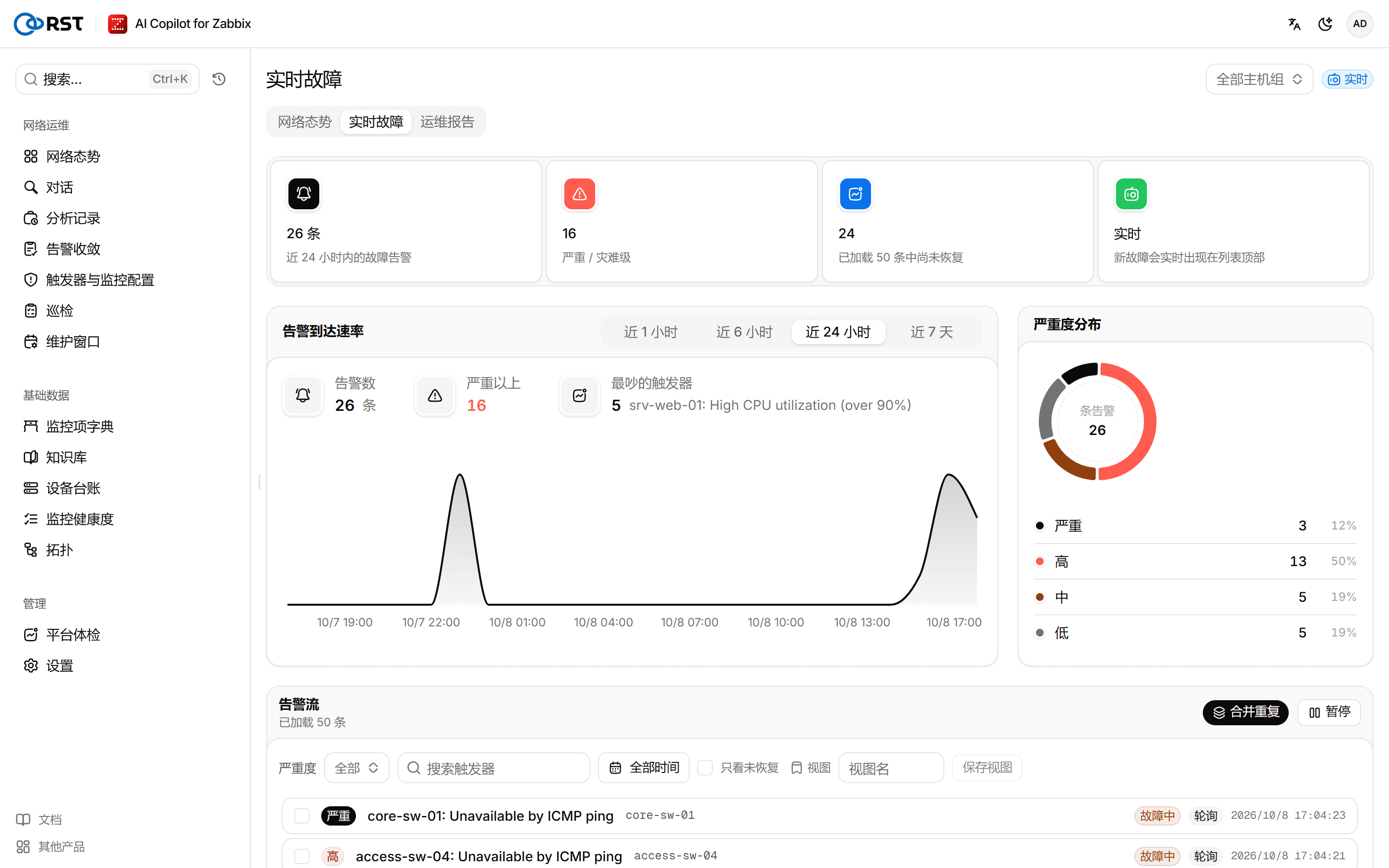Select the 近 7 天 range
Image resolution: width=1389 pixels, height=868 pixels.
(x=932, y=332)
